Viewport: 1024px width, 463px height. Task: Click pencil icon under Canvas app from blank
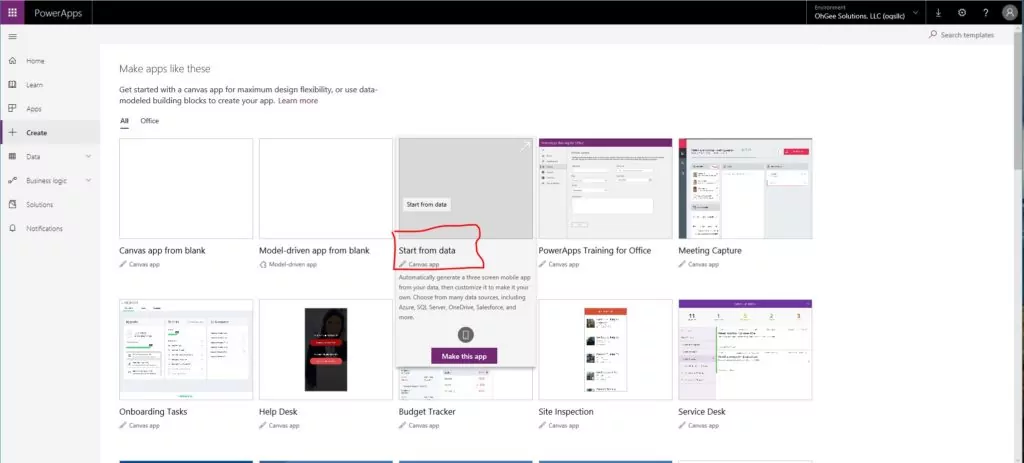[123, 264]
